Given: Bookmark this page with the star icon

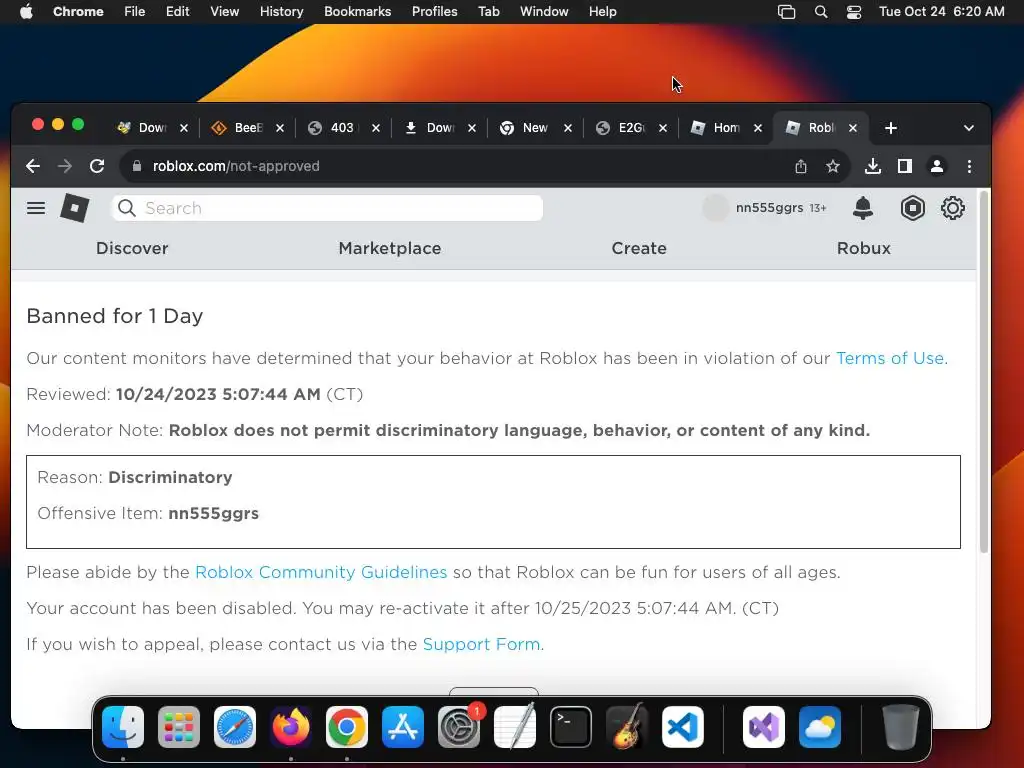Looking at the screenshot, I should coord(833,167).
